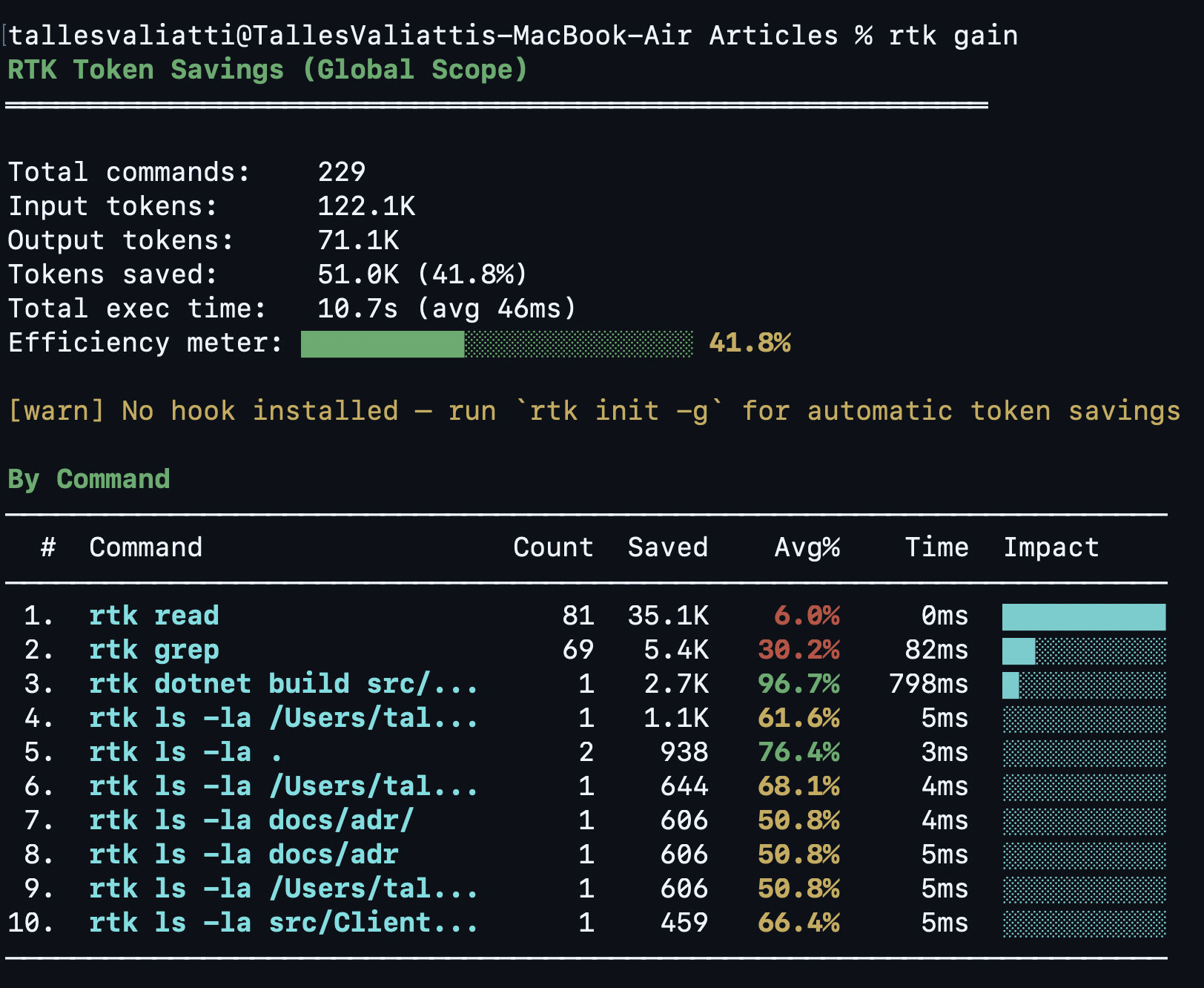The height and width of the screenshot is (988, 1204).
Task: Click the 'rtk ls -la docs/adr/' command
Action: click(251, 820)
